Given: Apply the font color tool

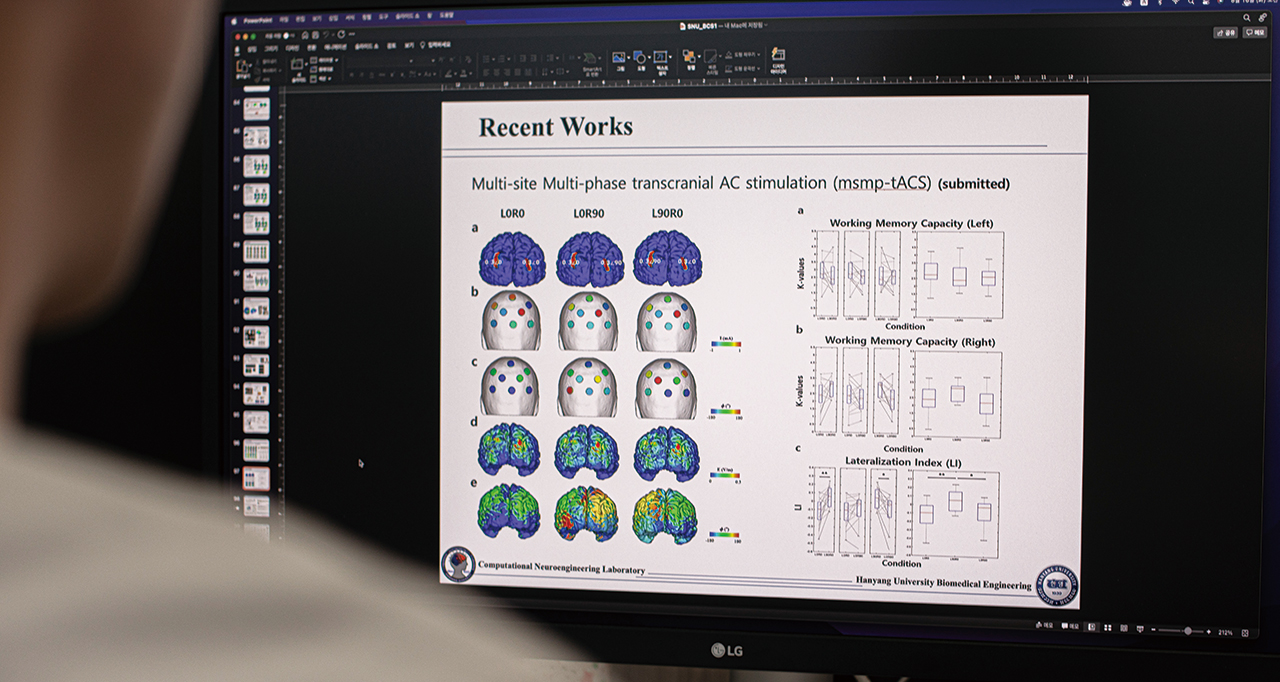Looking at the screenshot, I should (x=463, y=73).
